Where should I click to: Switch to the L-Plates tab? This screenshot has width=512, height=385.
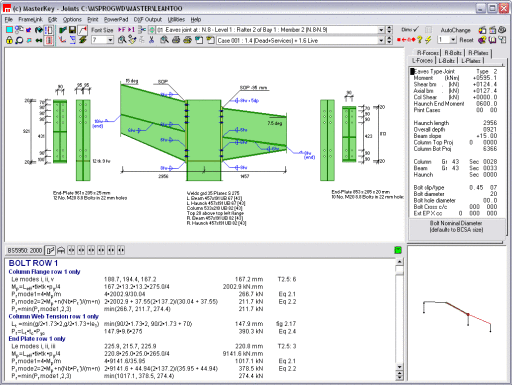(x=471, y=61)
